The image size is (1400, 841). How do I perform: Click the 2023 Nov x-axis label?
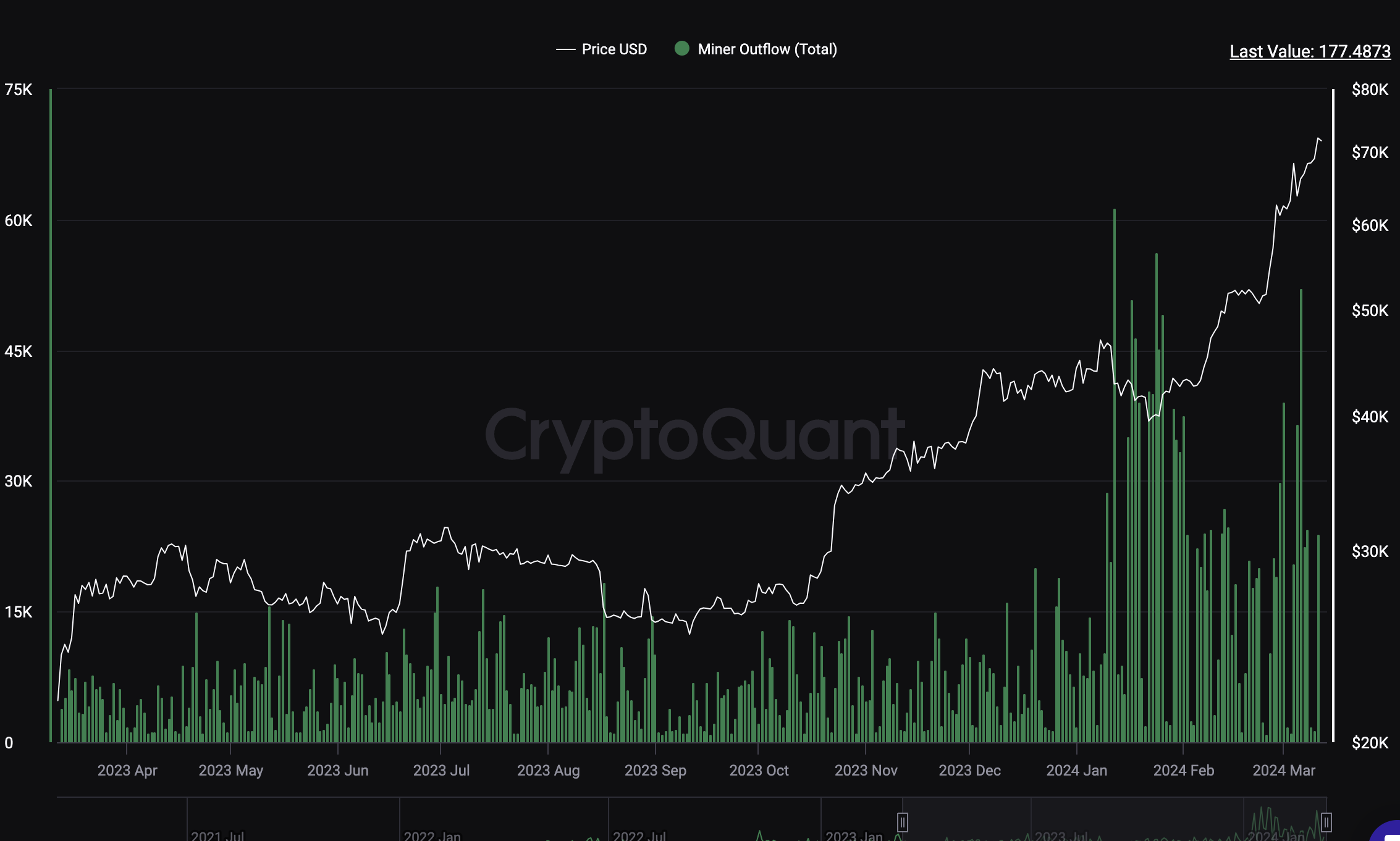pyautogui.click(x=866, y=771)
